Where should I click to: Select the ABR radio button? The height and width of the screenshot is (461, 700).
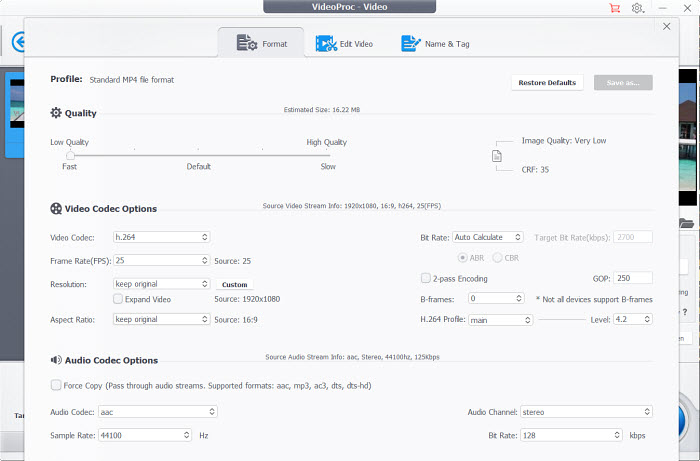462,257
